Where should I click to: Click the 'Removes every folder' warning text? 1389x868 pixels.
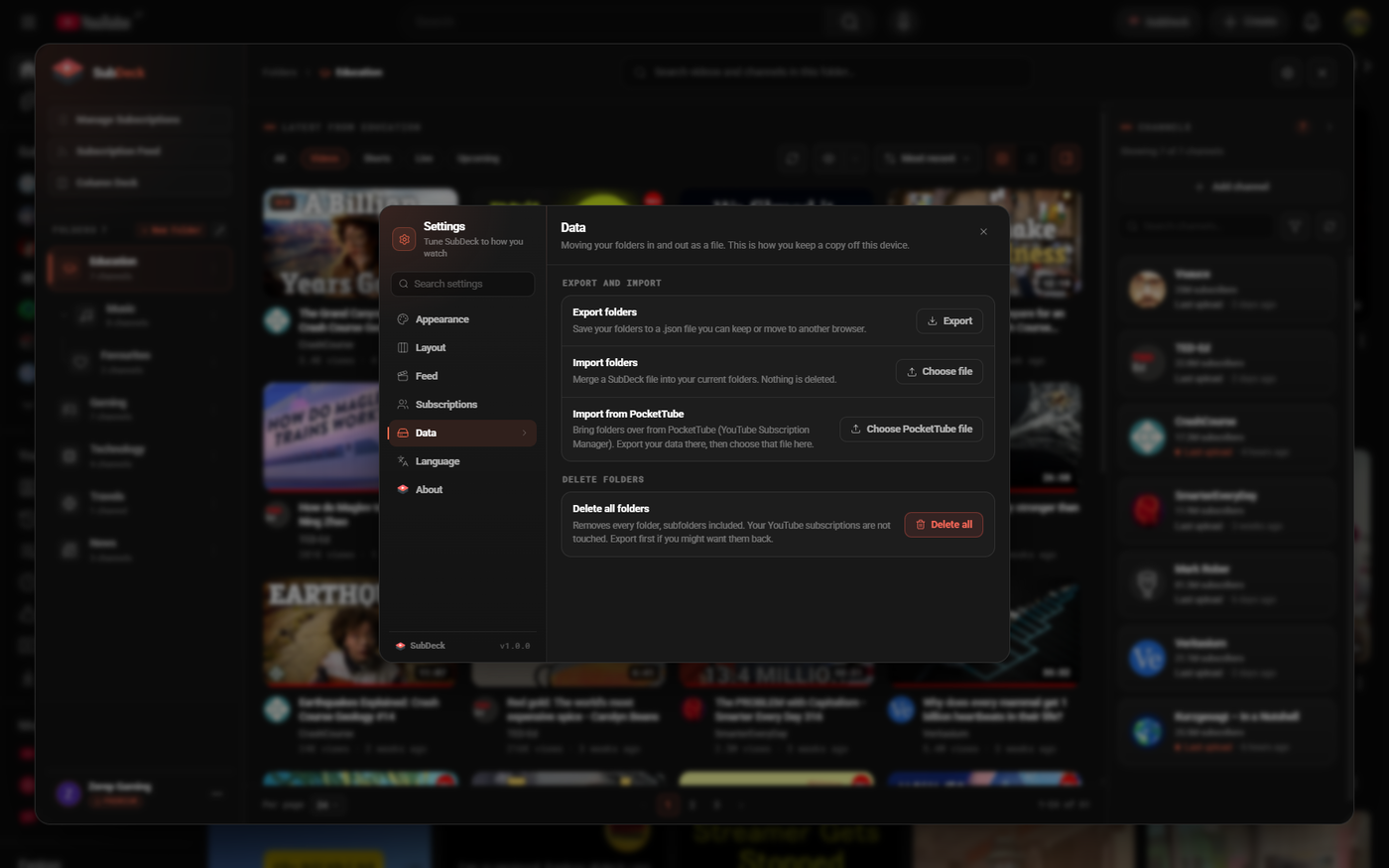pyautogui.click(x=731, y=533)
